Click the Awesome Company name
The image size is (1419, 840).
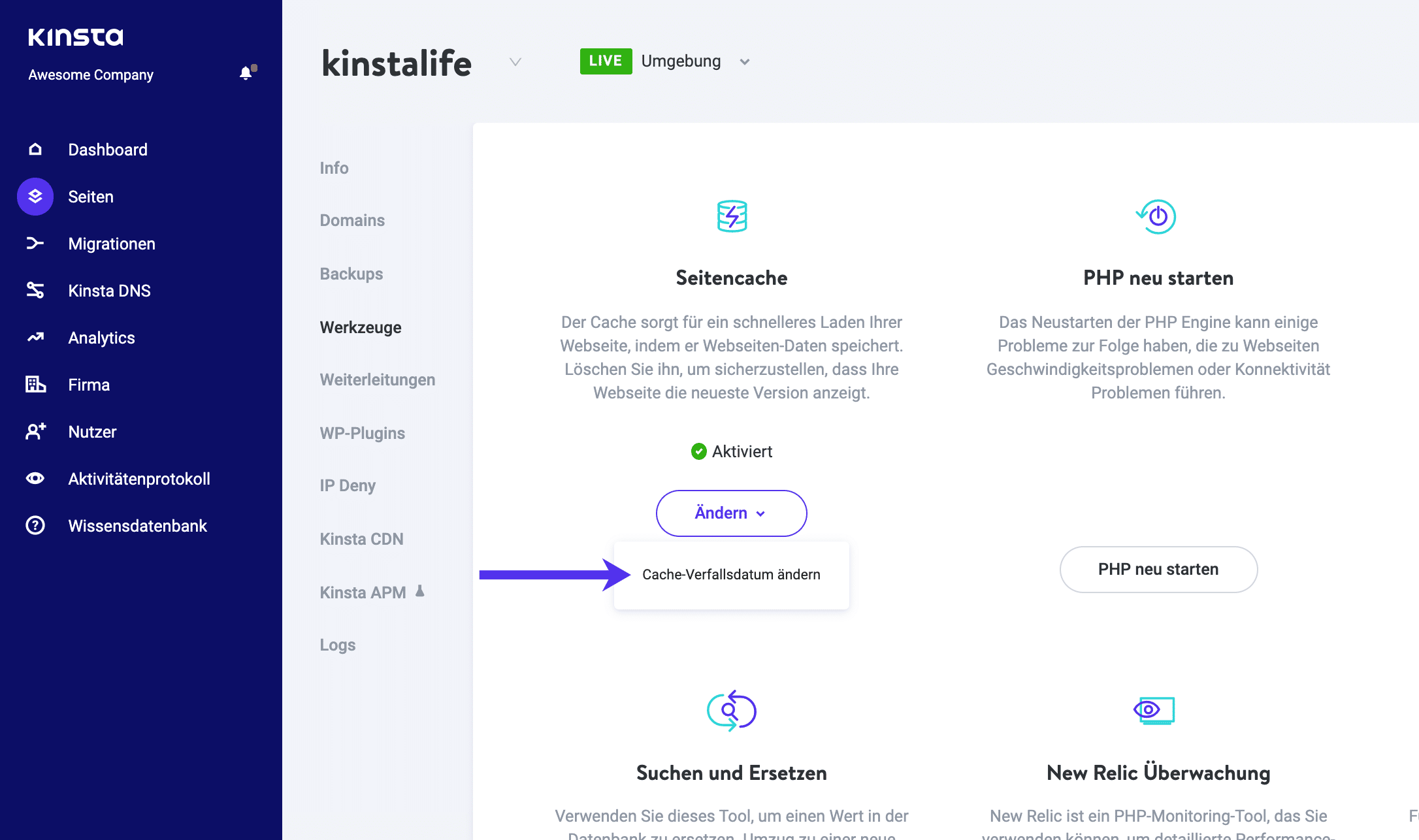pos(91,74)
